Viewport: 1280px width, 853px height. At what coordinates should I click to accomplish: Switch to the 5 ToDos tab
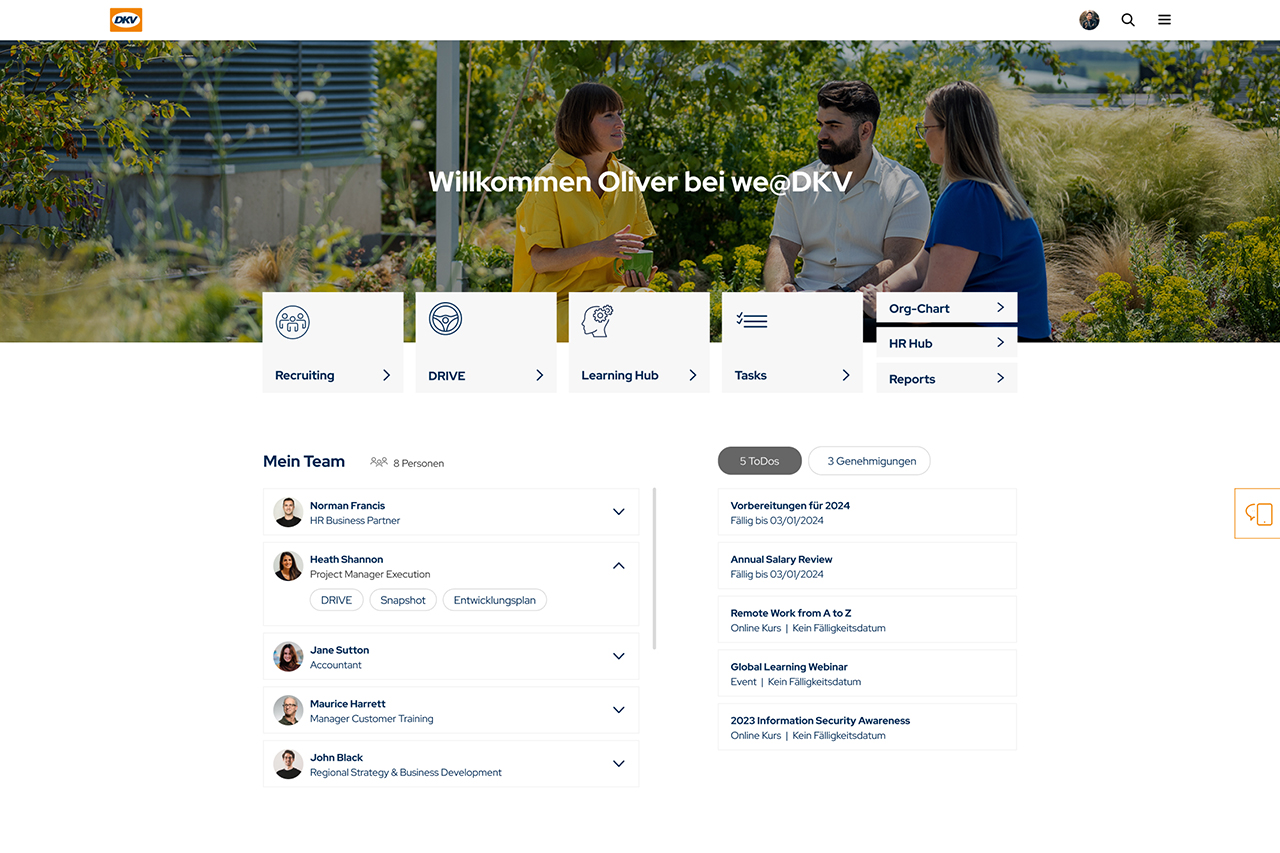760,461
